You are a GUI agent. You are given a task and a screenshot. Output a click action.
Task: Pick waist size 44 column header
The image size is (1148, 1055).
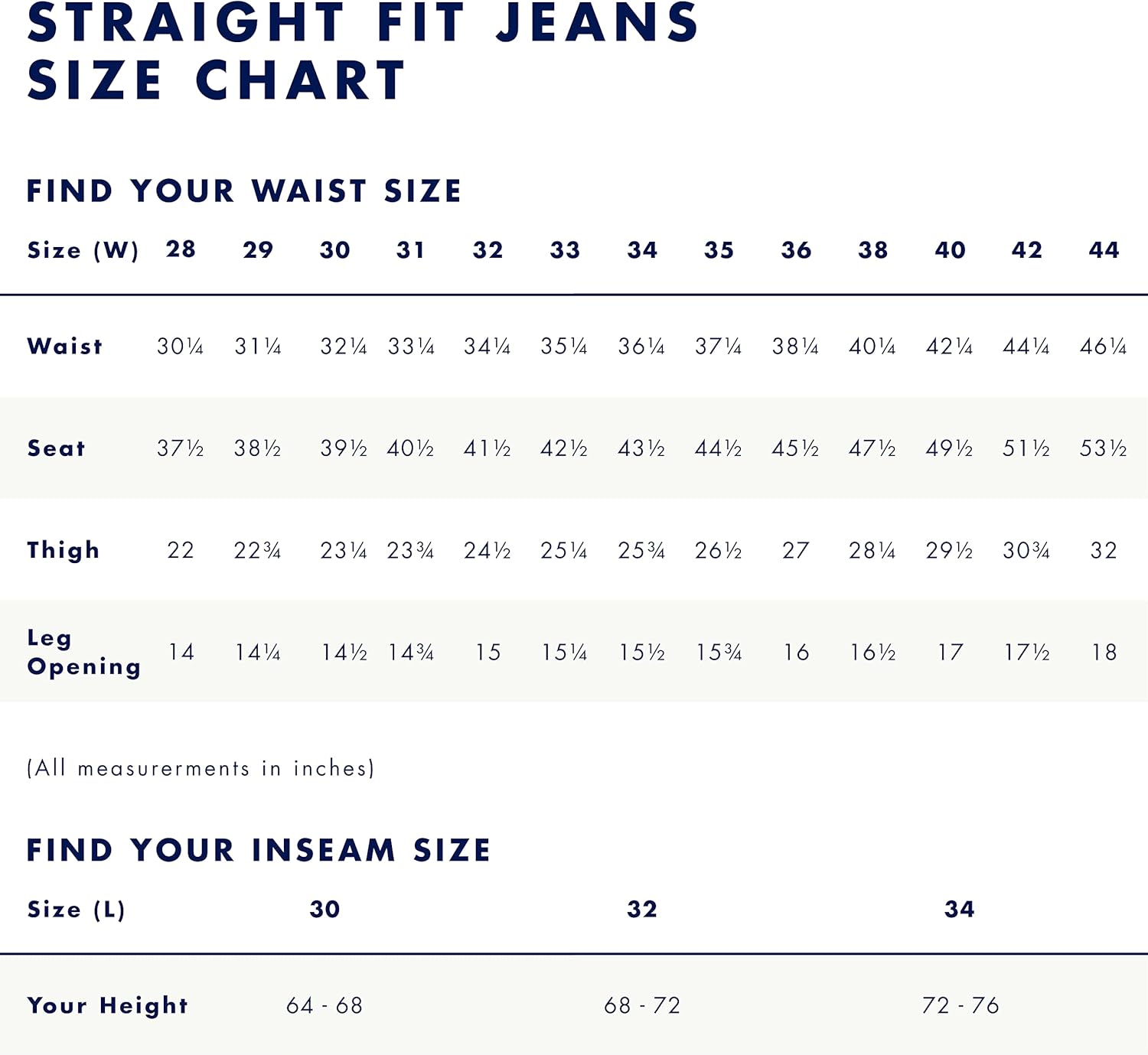pyautogui.click(x=1104, y=250)
